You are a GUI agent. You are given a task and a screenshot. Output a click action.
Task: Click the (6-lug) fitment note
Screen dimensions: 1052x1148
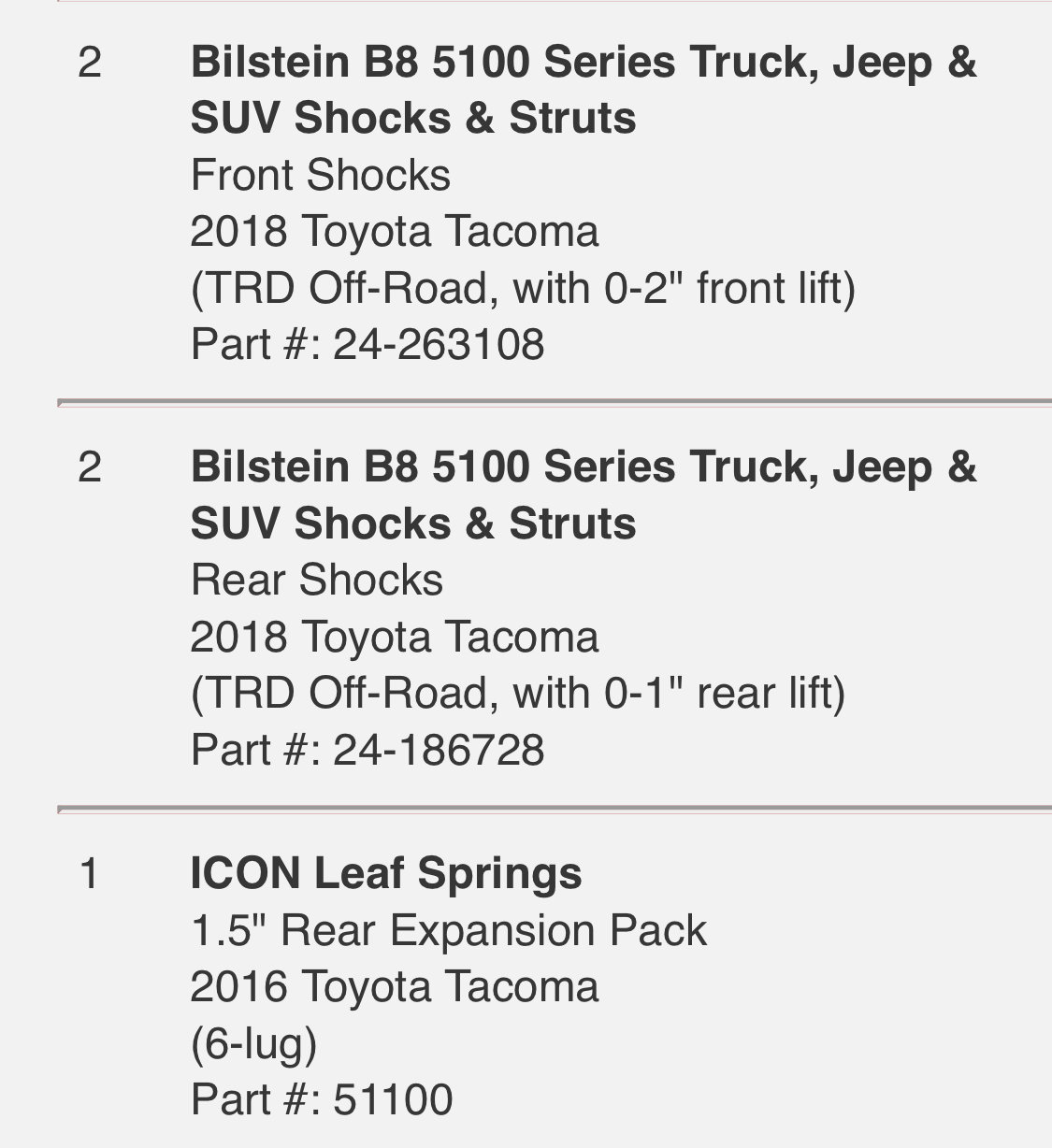pos(254,1043)
